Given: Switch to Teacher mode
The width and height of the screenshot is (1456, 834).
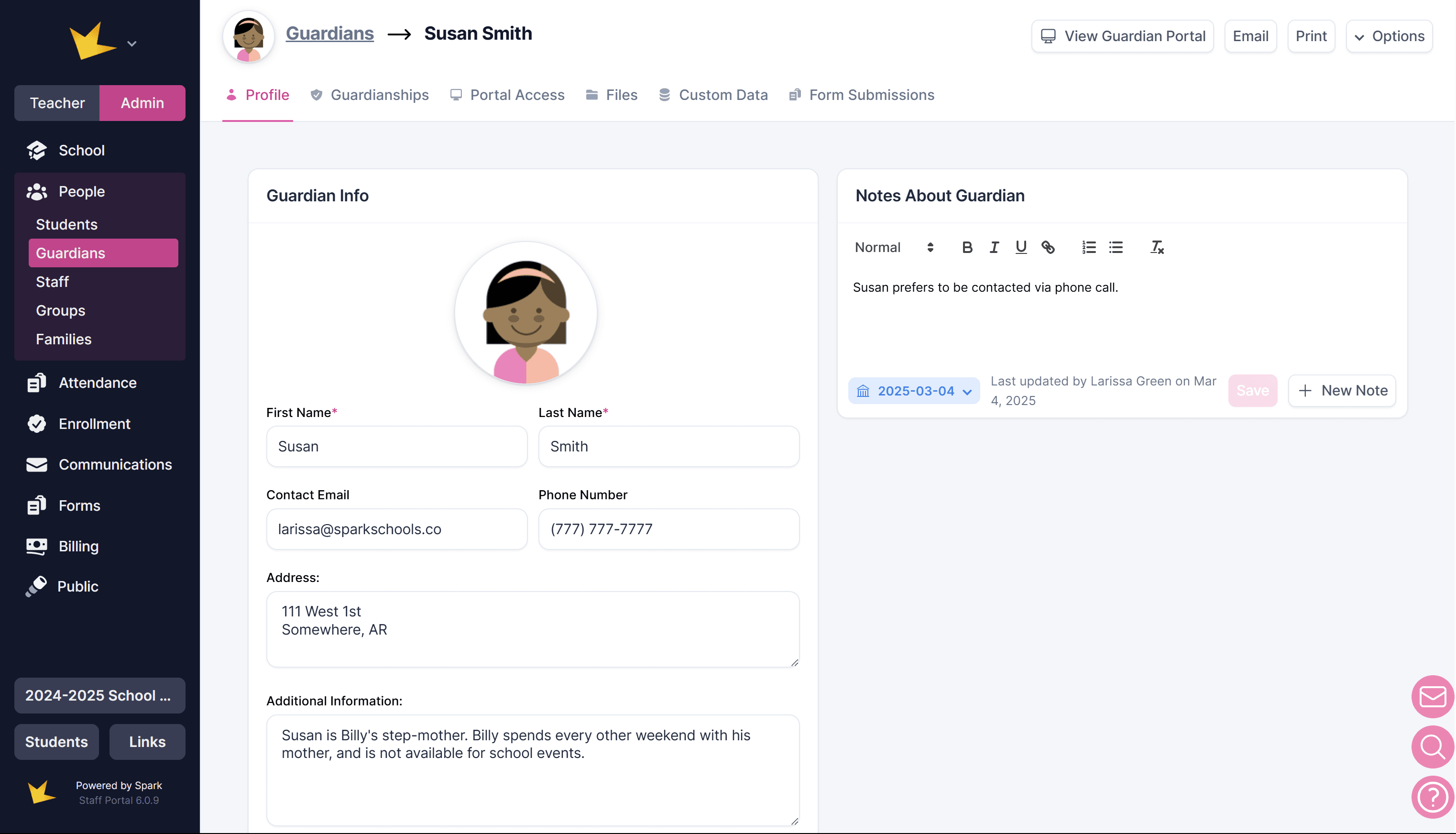Looking at the screenshot, I should click(57, 103).
